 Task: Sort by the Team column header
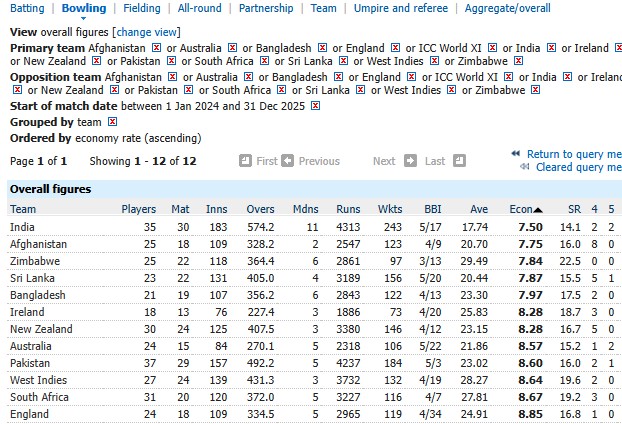23,209
